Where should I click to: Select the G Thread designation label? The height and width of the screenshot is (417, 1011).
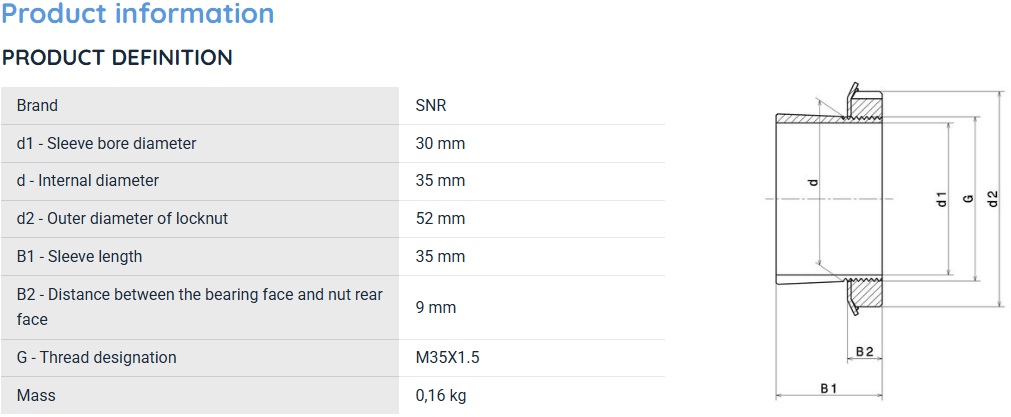pyautogui.click(x=97, y=357)
